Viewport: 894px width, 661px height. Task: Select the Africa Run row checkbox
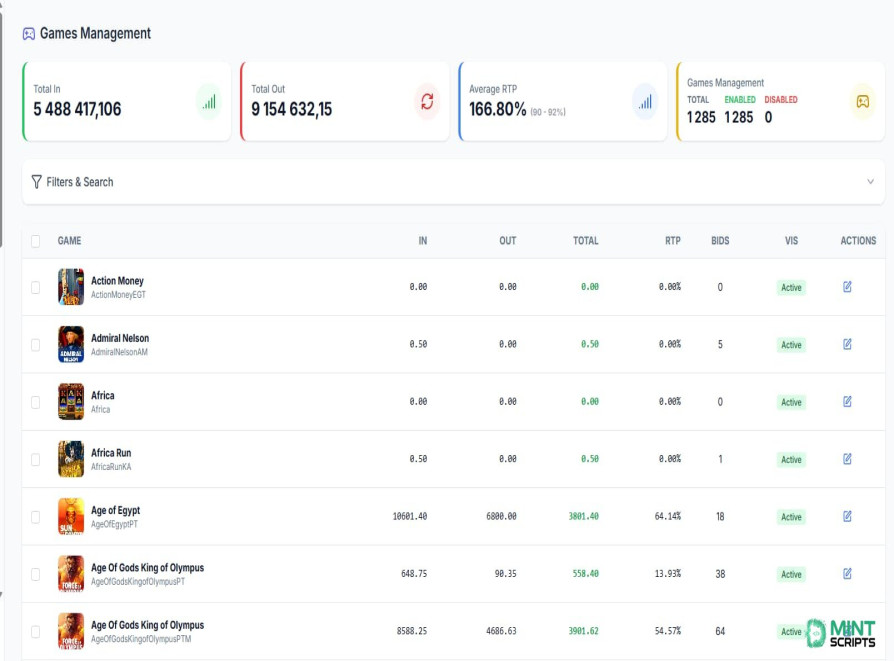coord(35,459)
